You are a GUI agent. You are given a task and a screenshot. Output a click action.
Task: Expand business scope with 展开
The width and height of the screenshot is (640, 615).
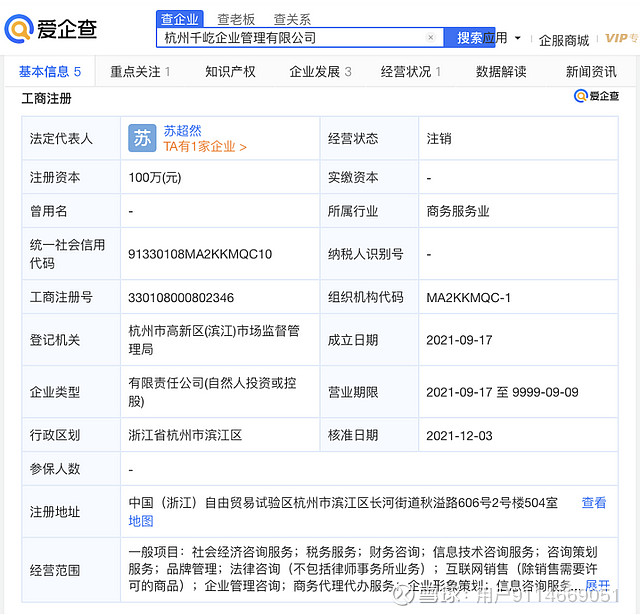click(x=598, y=586)
